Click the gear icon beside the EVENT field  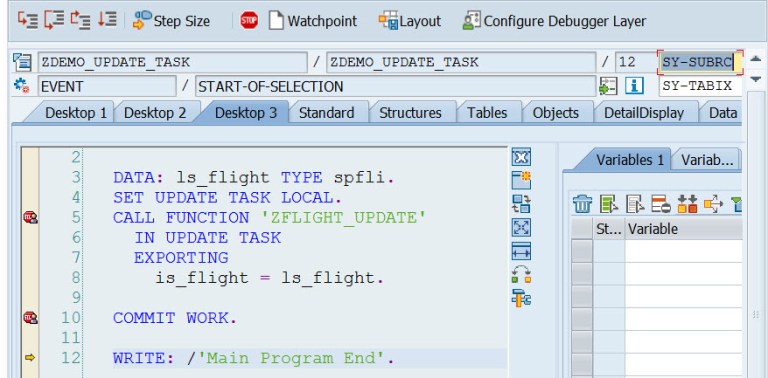click(22, 86)
